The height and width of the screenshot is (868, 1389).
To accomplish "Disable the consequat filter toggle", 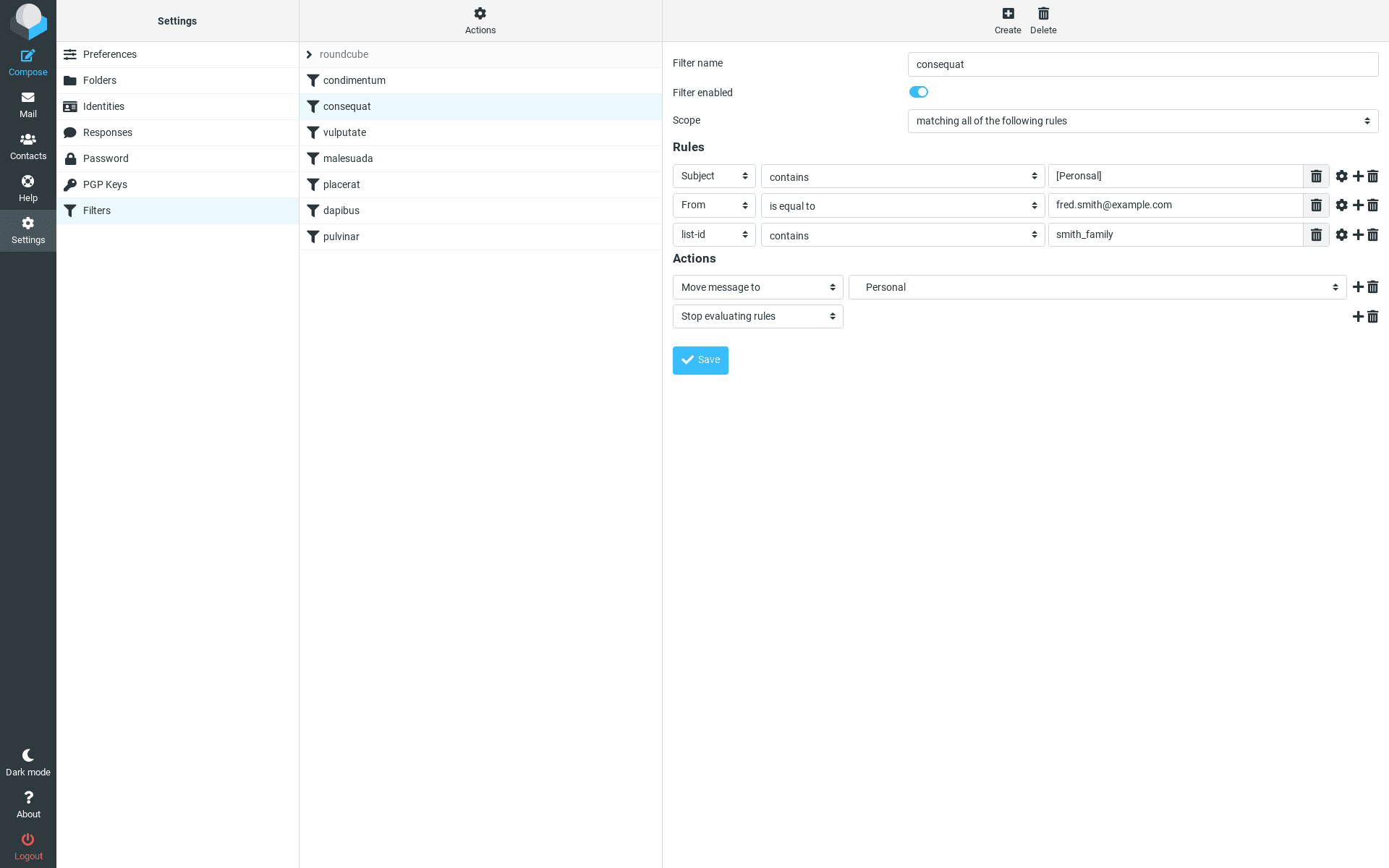I will tap(918, 92).
